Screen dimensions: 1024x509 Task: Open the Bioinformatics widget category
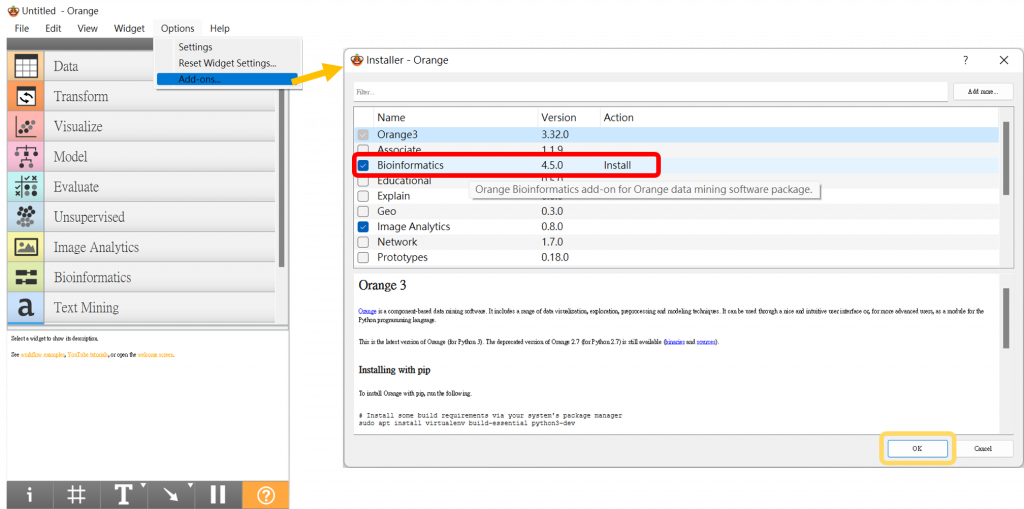tap(141, 277)
